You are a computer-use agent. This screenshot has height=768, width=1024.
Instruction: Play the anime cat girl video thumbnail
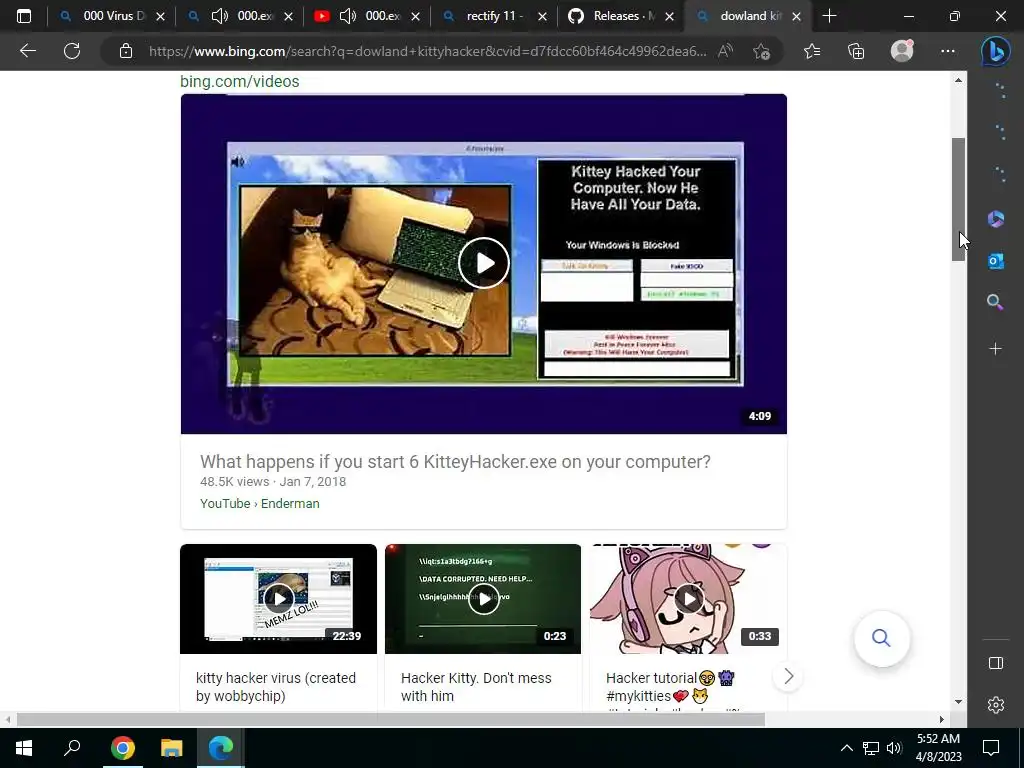688,599
